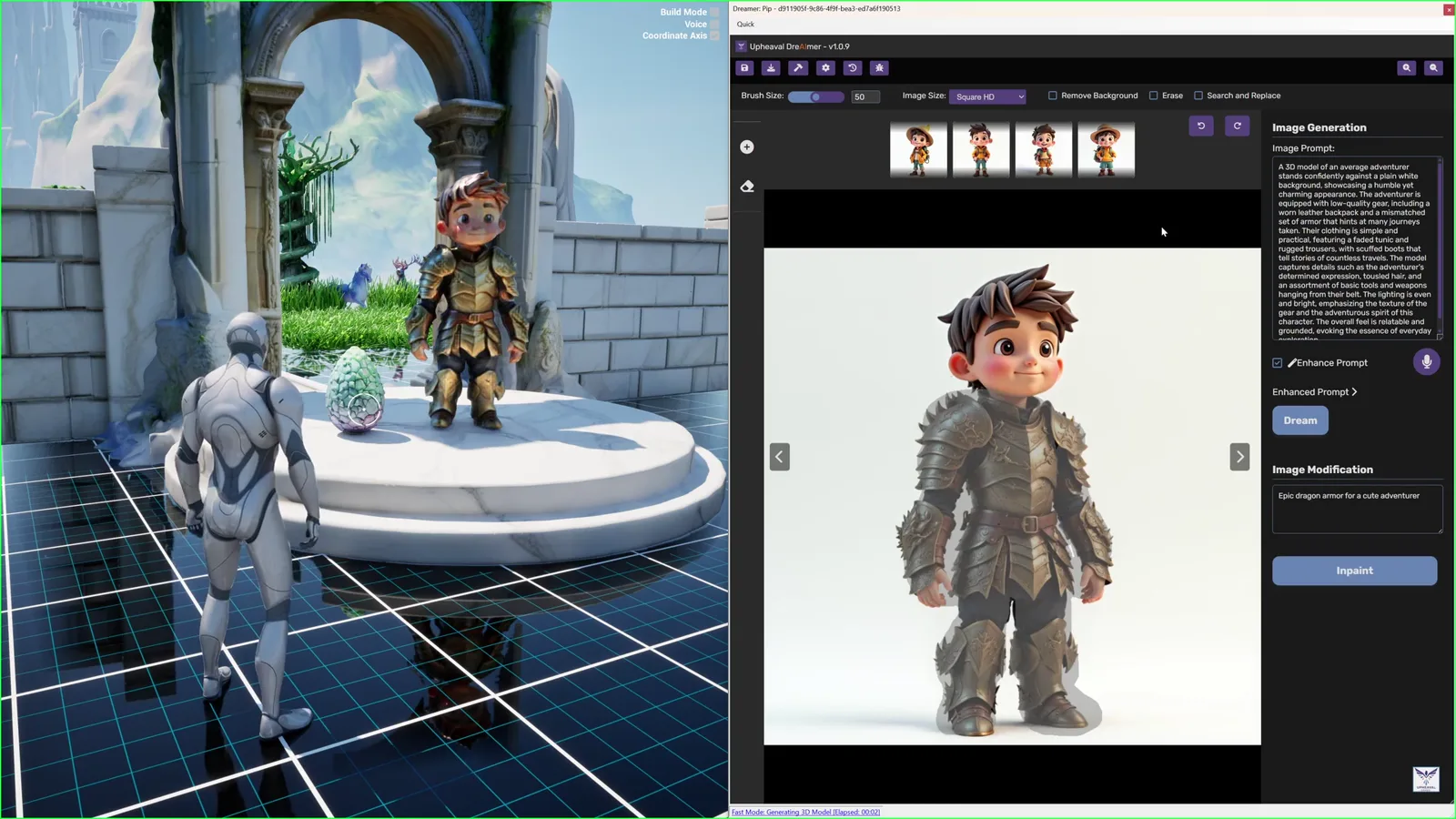Open settings via the gear icon
Image resolution: width=1456 pixels, height=819 pixels.
pos(825,68)
